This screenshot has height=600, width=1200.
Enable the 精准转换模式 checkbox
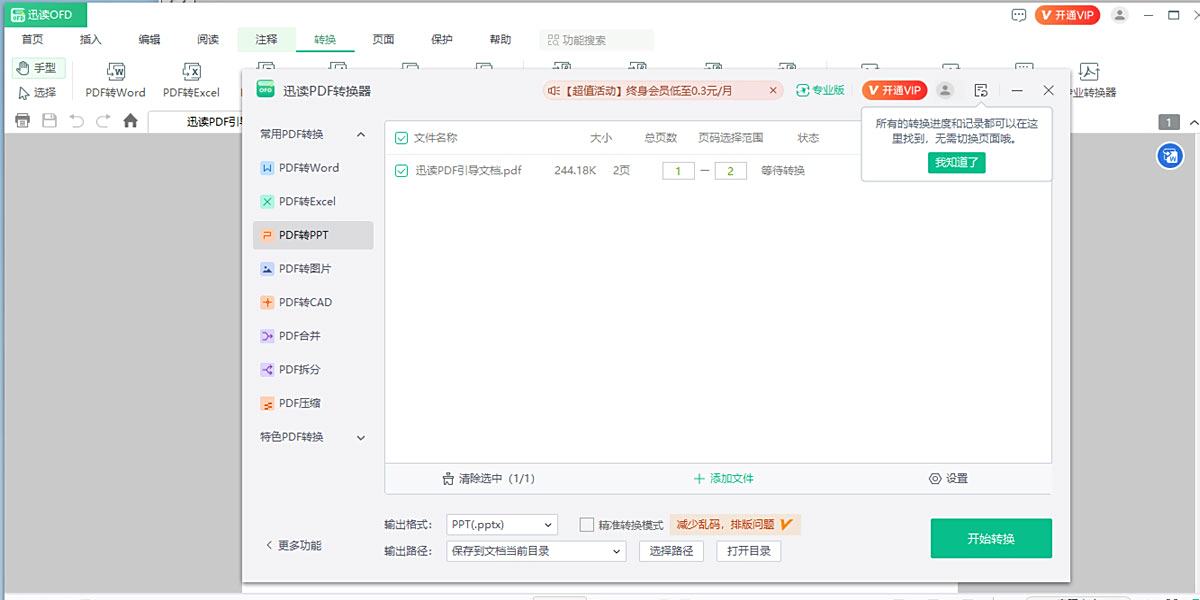pos(588,525)
